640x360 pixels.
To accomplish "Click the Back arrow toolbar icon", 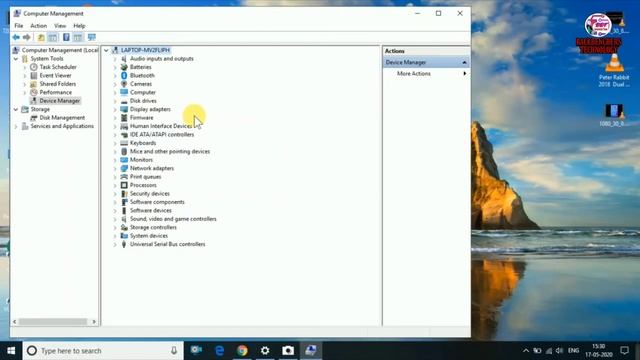I will tap(16, 38).
